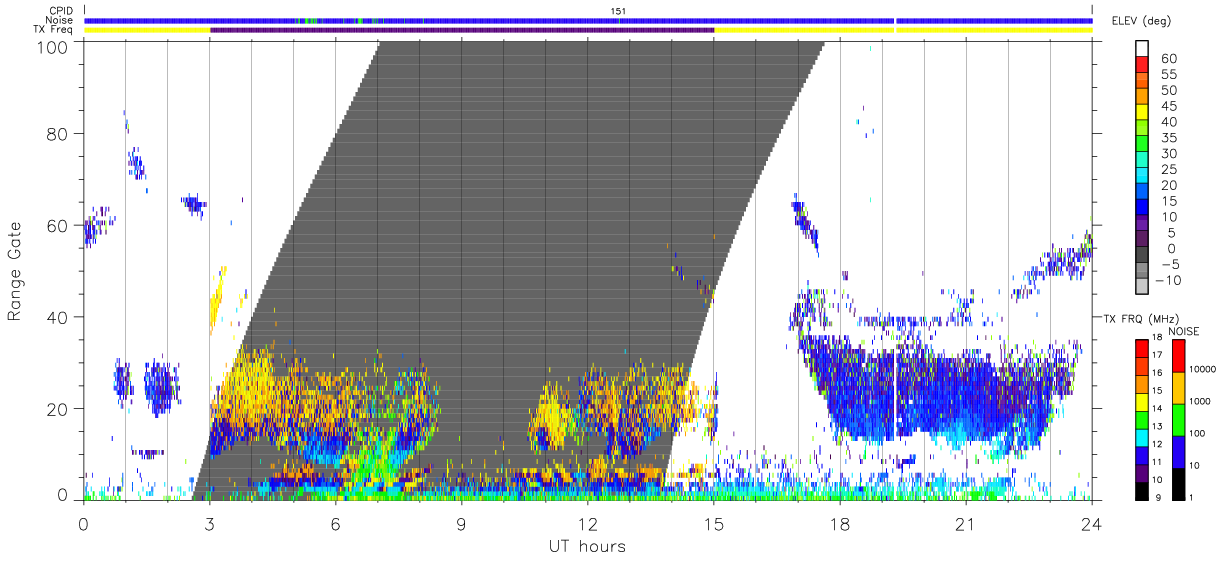
Task: Click UT hours tick label 21
Action: coord(966,524)
